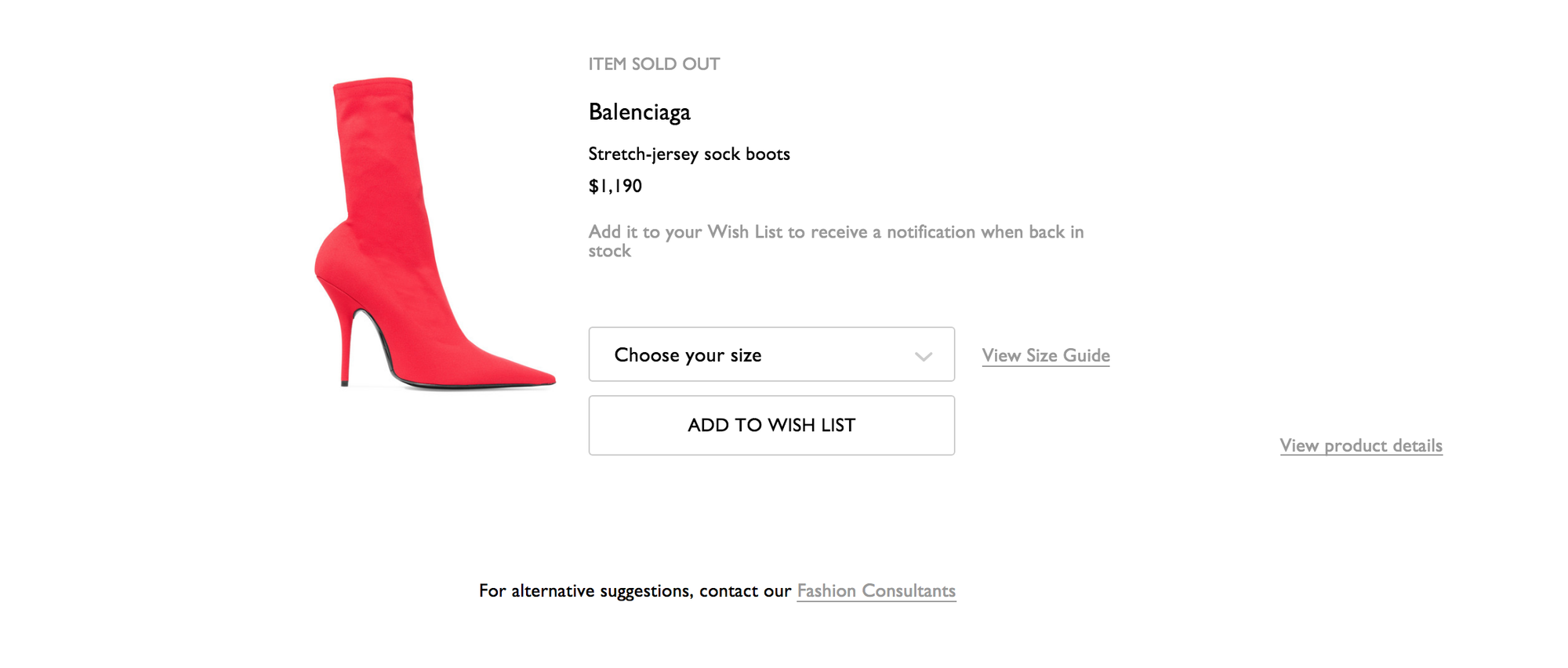Image resolution: width=1568 pixels, height=668 pixels.
Task: Click the wish list notification message
Action: 836,241
